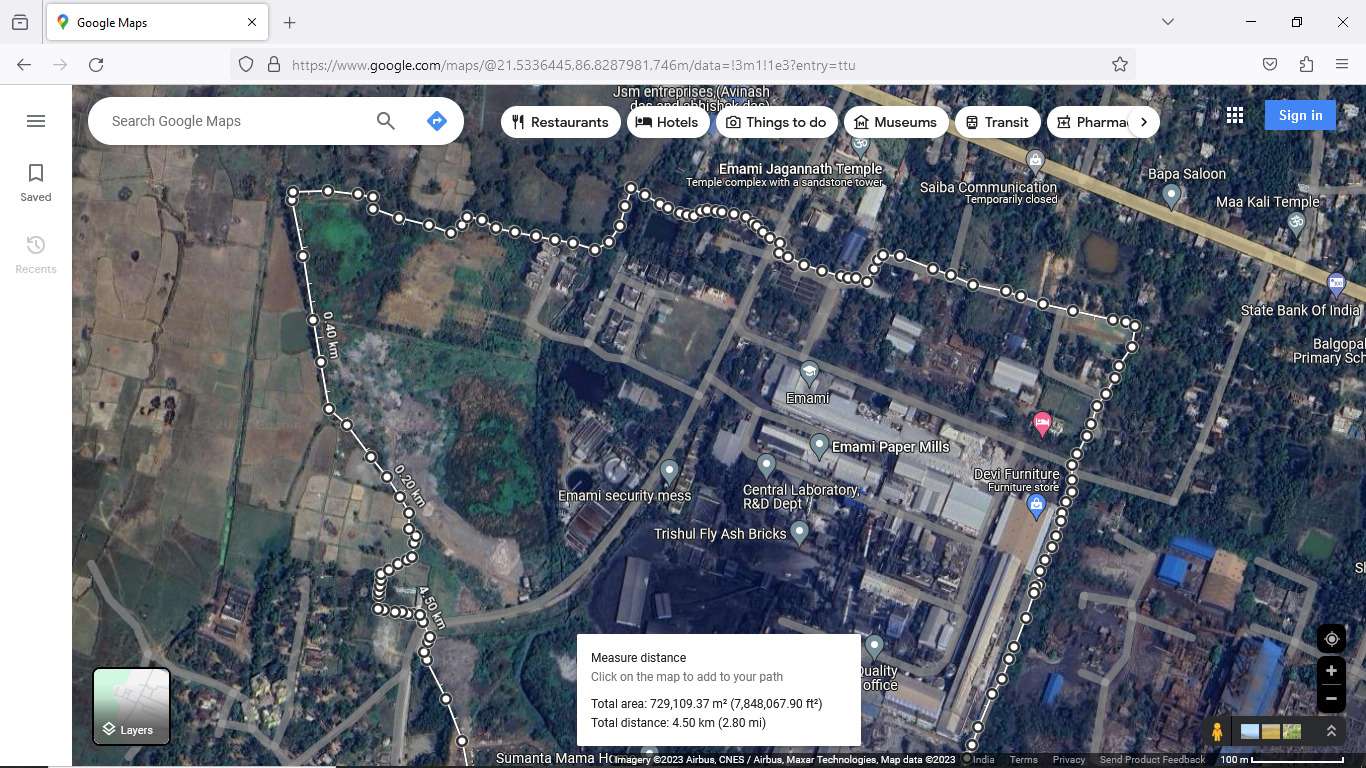Click the Total distance 4.50 km text
This screenshot has width=1366, height=768.
point(678,723)
